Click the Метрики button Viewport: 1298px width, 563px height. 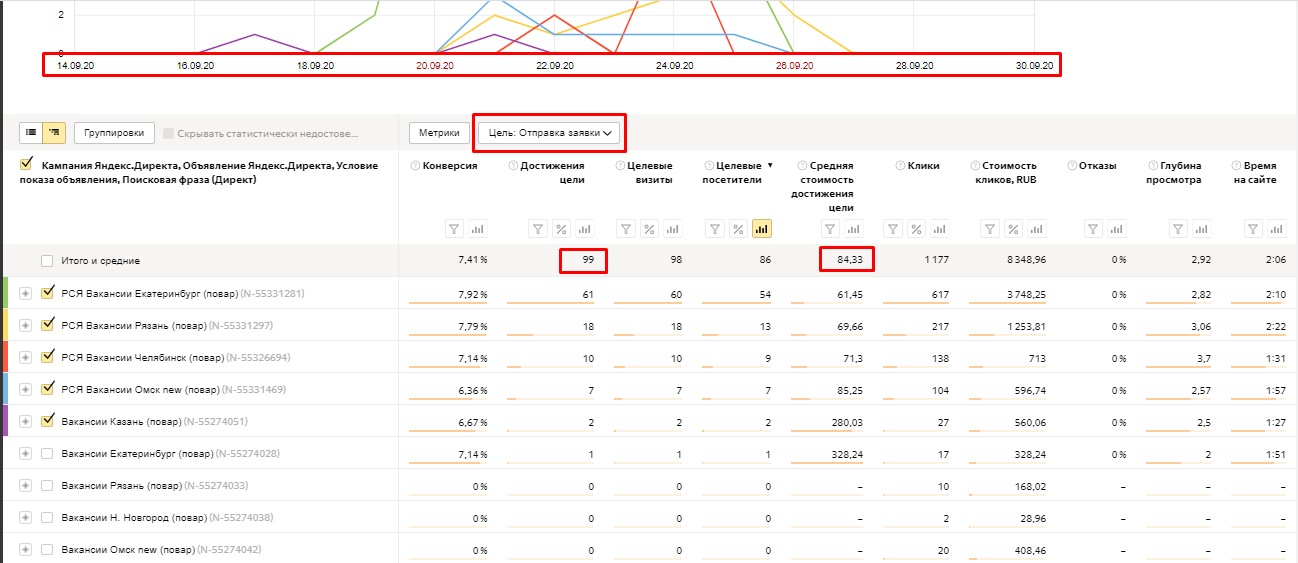pyautogui.click(x=439, y=132)
